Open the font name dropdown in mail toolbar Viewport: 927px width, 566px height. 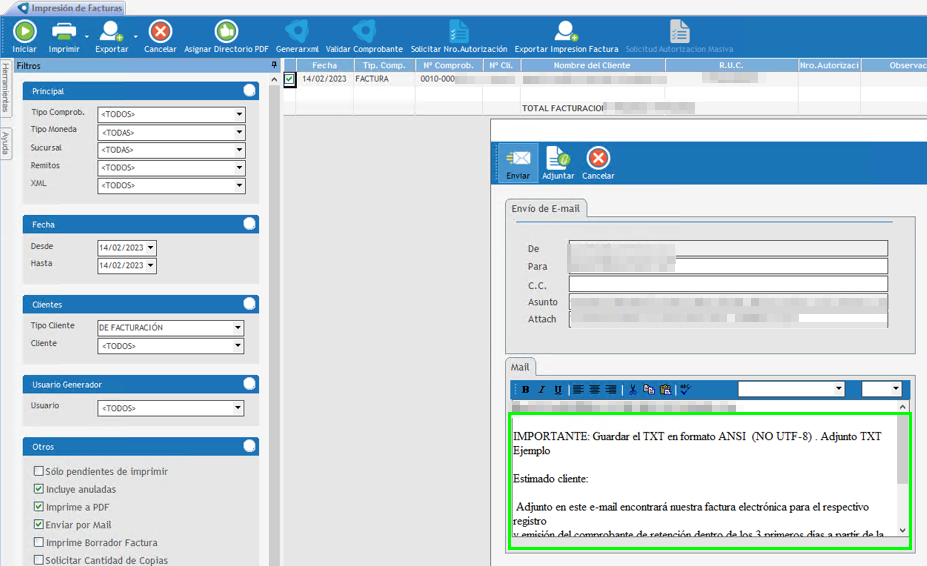pyautogui.click(x=838, y=389)
